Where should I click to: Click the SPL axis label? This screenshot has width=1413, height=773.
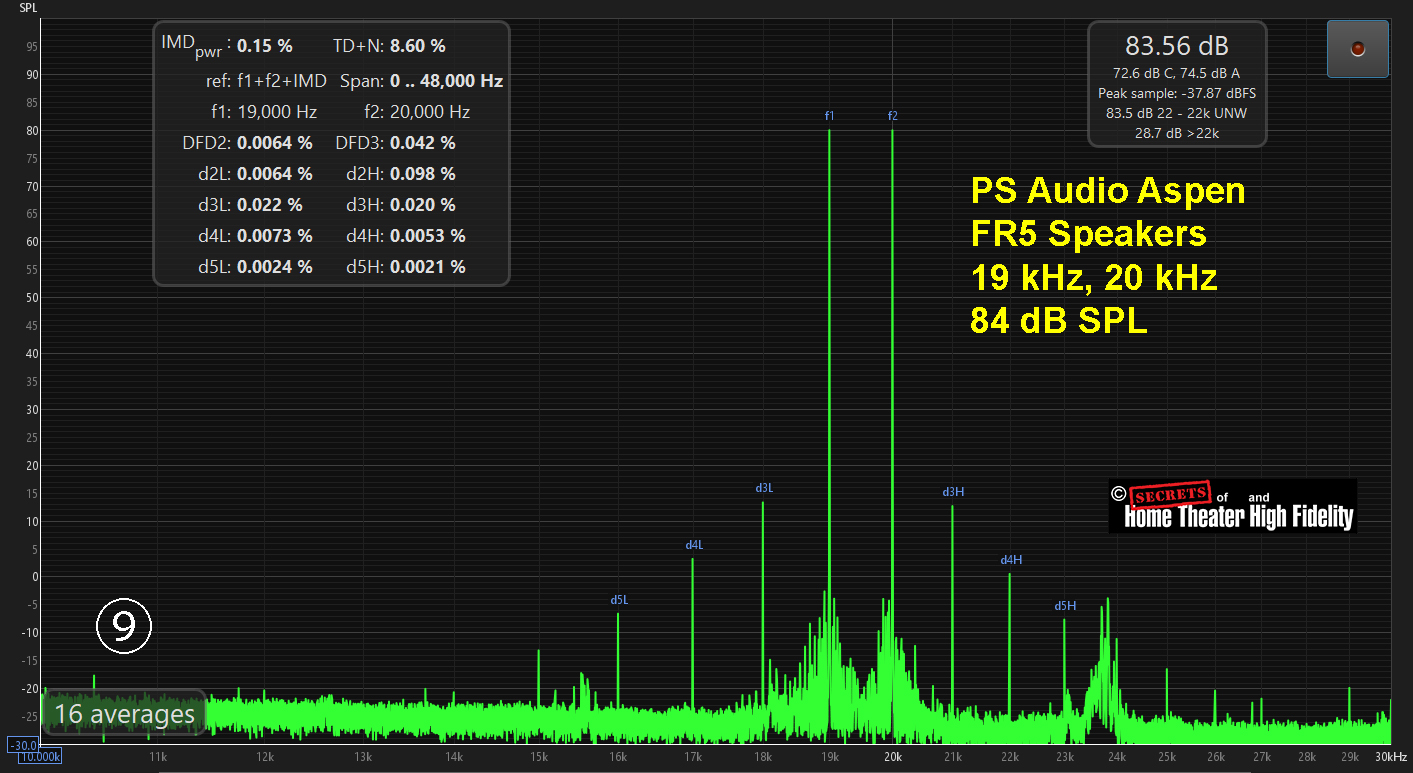tap(28, 7)
